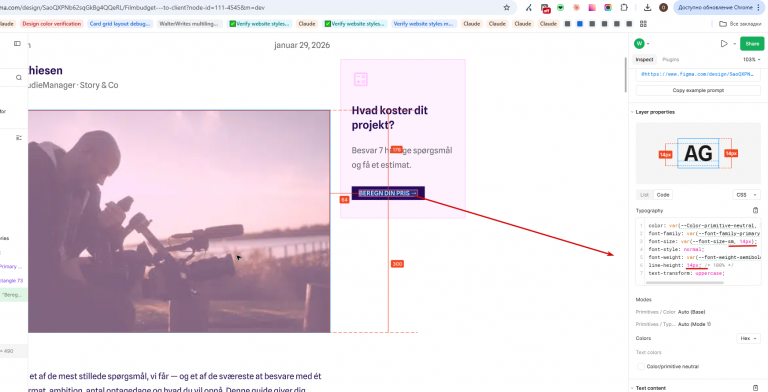Click the rainbow circle extension icon
This screenshot has height=392, width=768.
608,7
